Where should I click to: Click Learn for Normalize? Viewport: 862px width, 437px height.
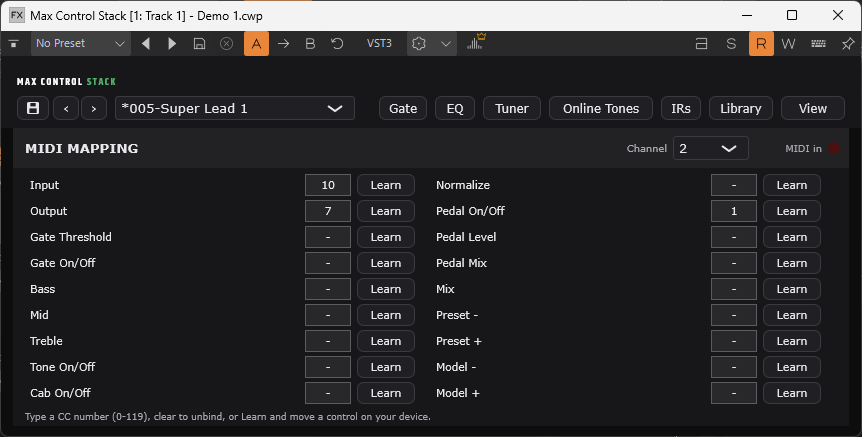click(792, 185)
